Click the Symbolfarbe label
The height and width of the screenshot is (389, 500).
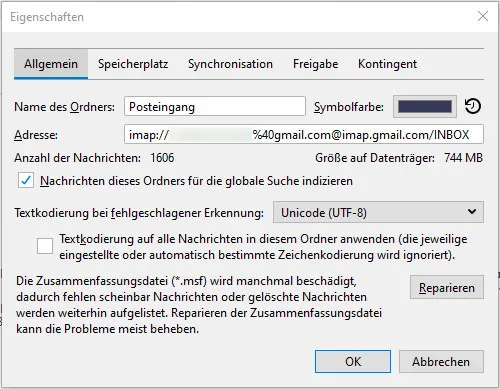(x=349, y=107)
